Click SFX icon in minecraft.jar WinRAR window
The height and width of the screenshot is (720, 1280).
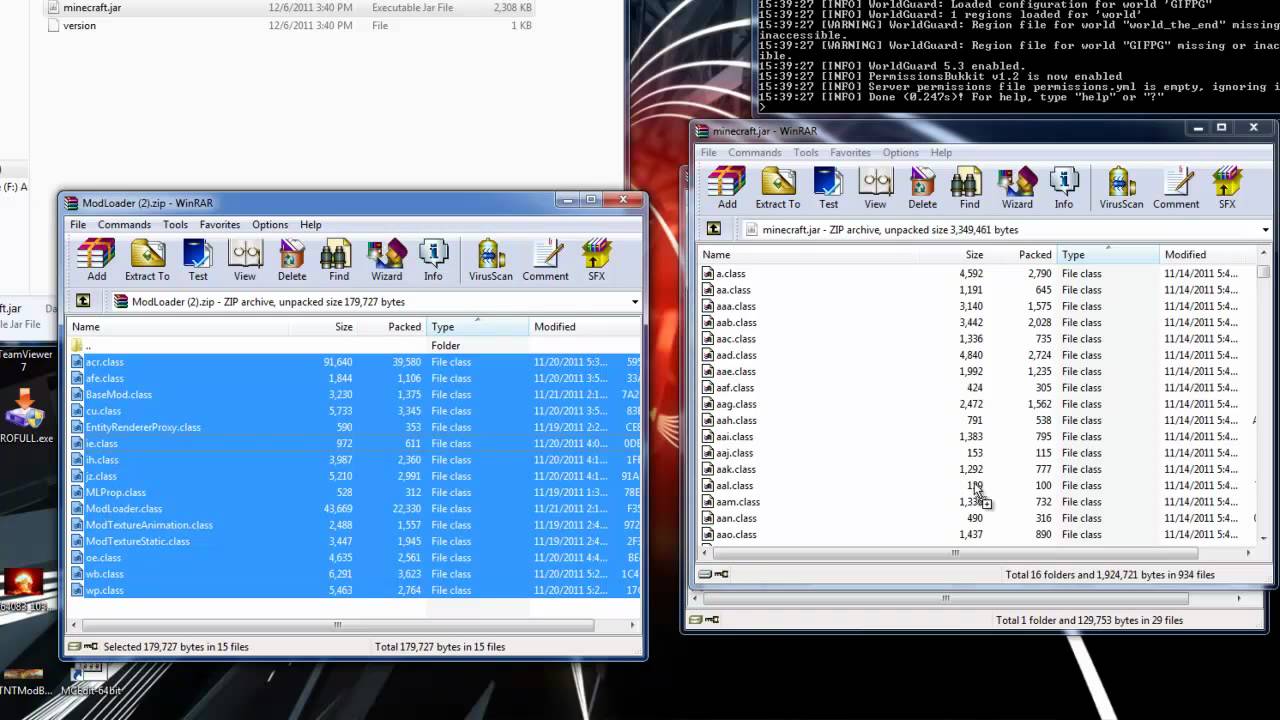pyautogui.click(x=1227, y=187)
